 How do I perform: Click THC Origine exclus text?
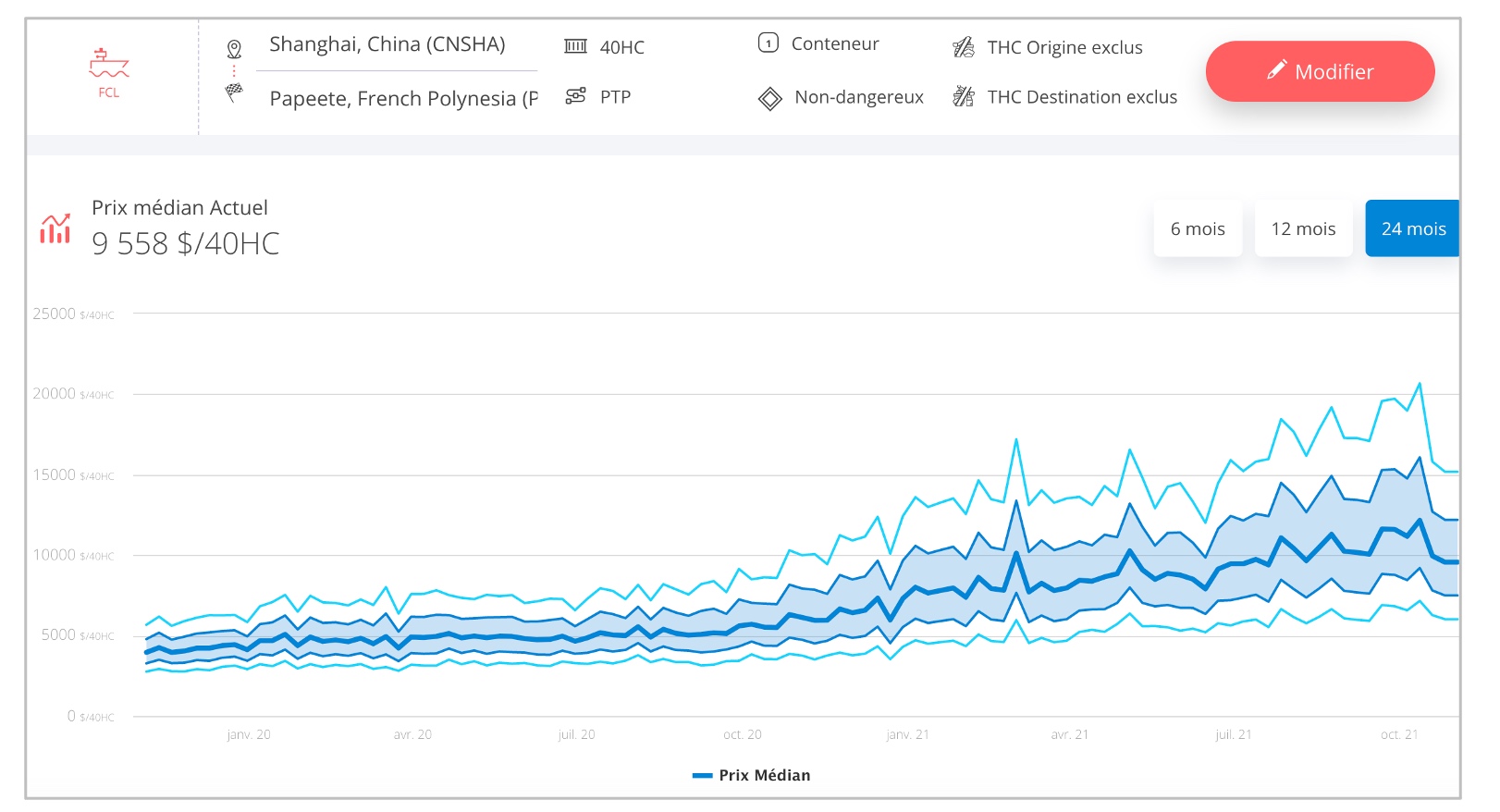(1064, 48)
